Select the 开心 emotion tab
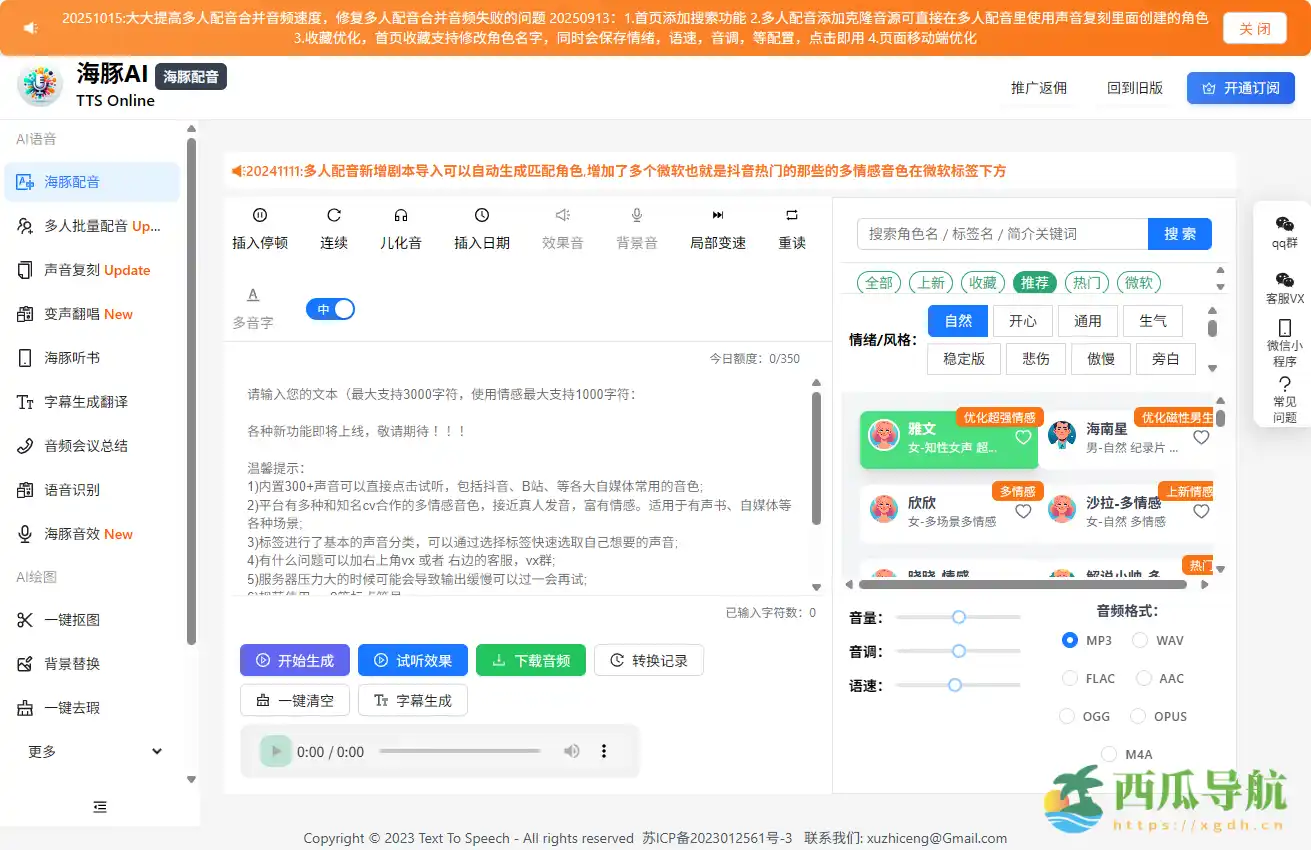 point(1021,320)
